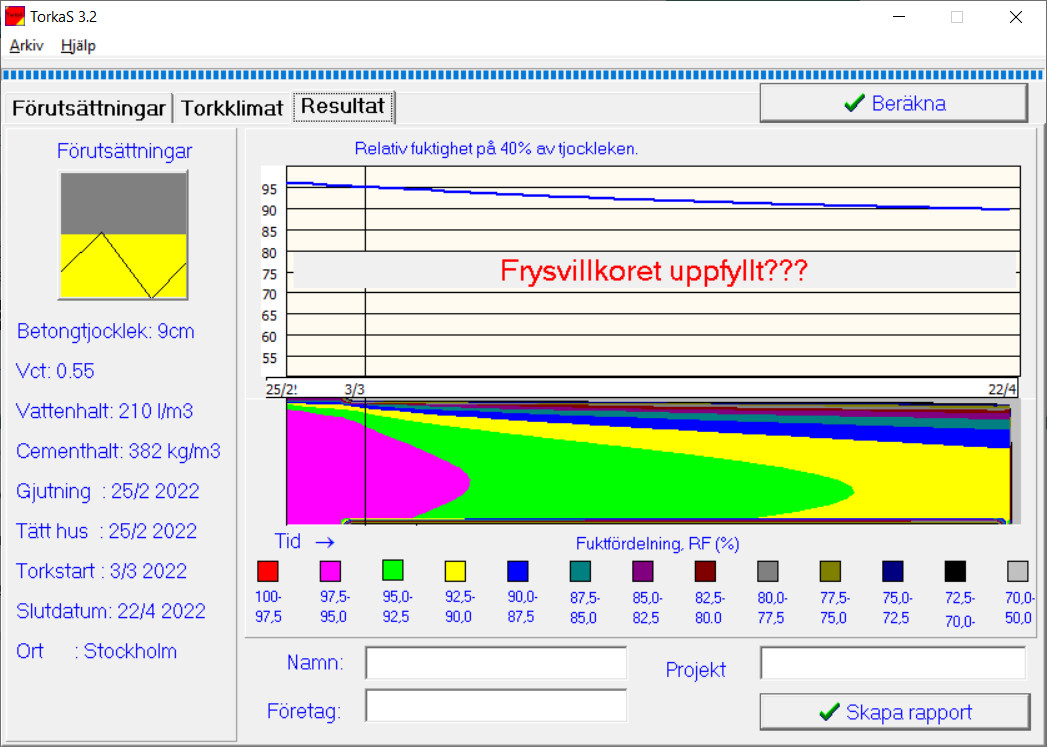
Task: Switch to the Torkklimat tab
Action: (232, 108)
